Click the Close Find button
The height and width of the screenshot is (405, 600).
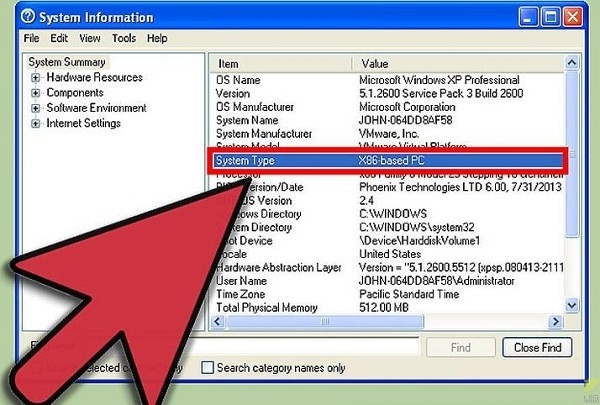point(539,348)
